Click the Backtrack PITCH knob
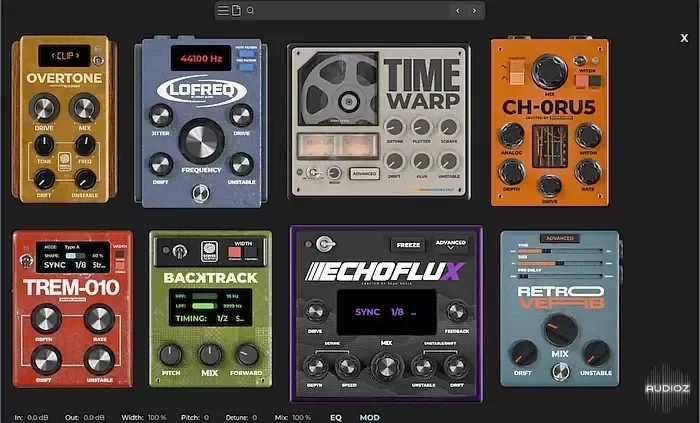The width and height of the screenshot is (700, 423). [171, 355]
